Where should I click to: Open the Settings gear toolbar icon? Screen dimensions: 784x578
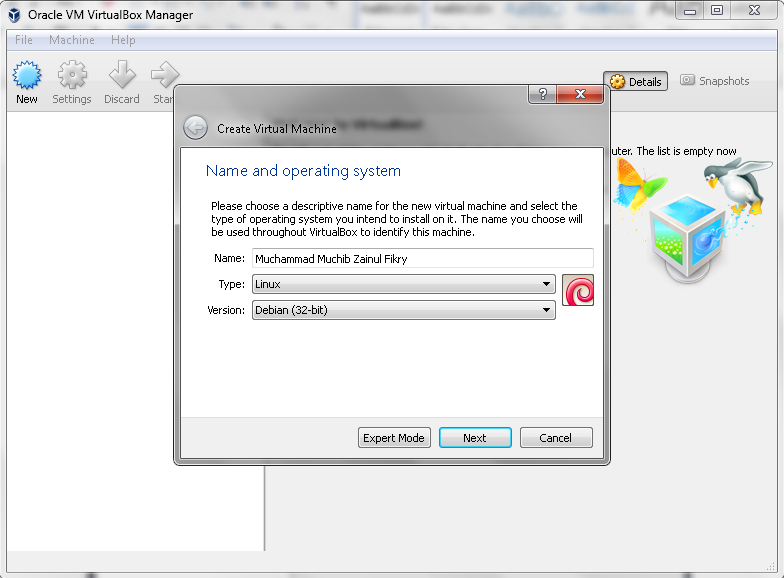(72, 75)
